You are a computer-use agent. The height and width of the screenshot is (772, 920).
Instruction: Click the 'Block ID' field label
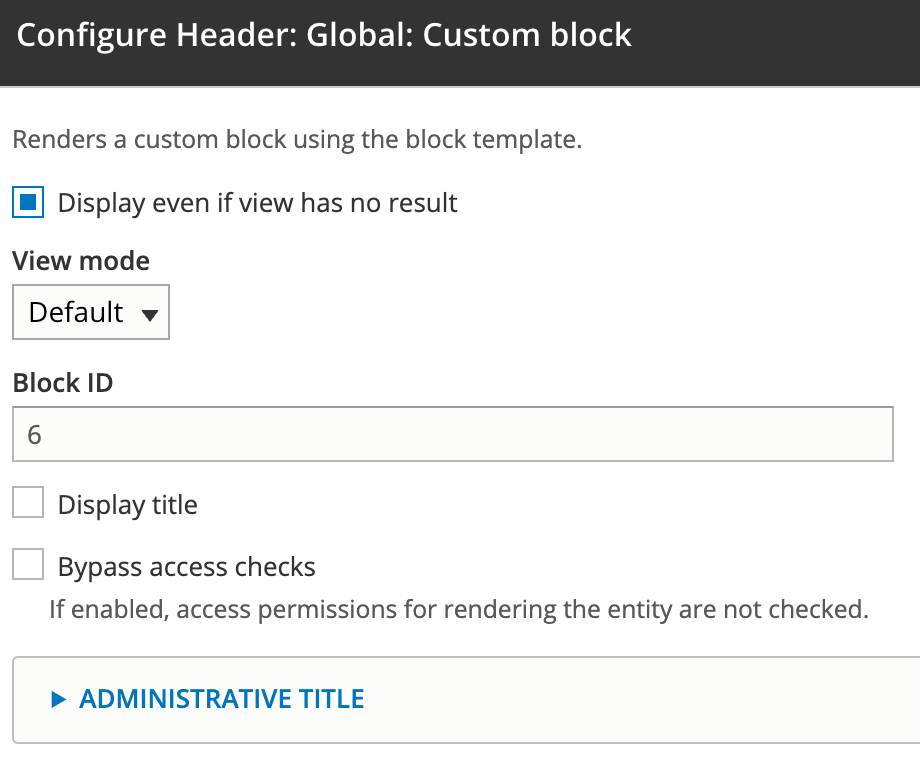63,382
